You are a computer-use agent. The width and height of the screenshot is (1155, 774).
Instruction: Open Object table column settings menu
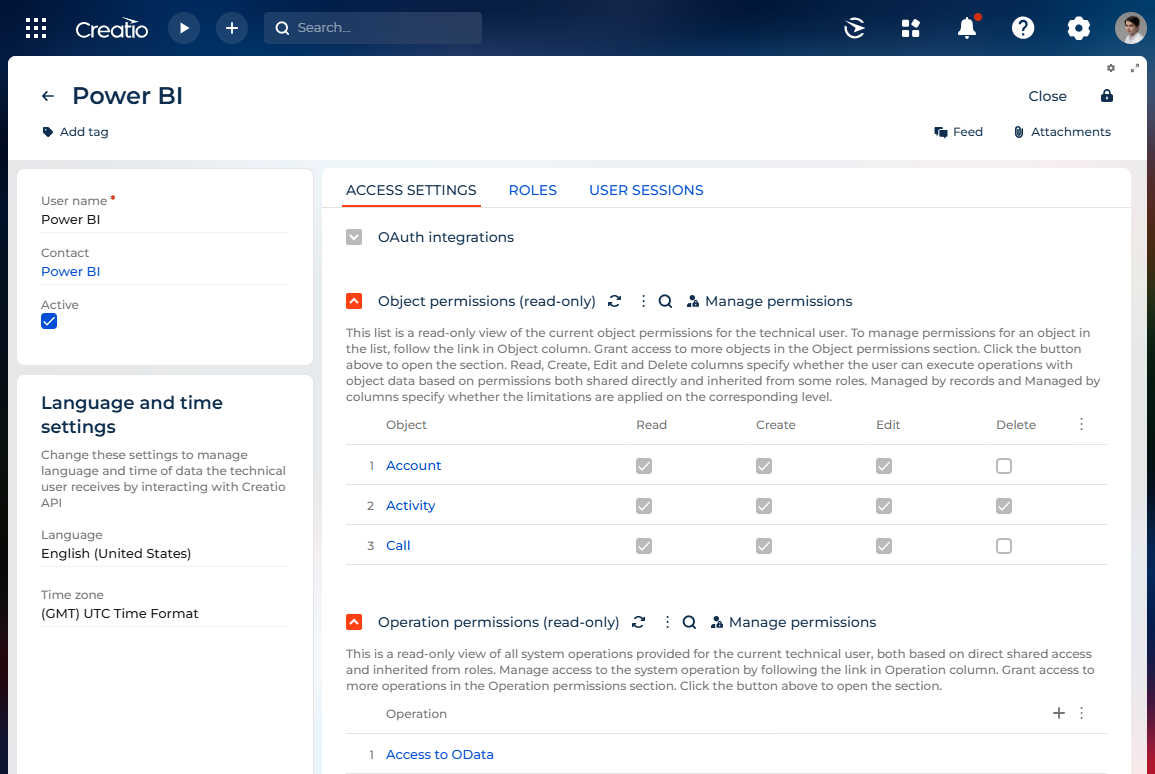1081,424
